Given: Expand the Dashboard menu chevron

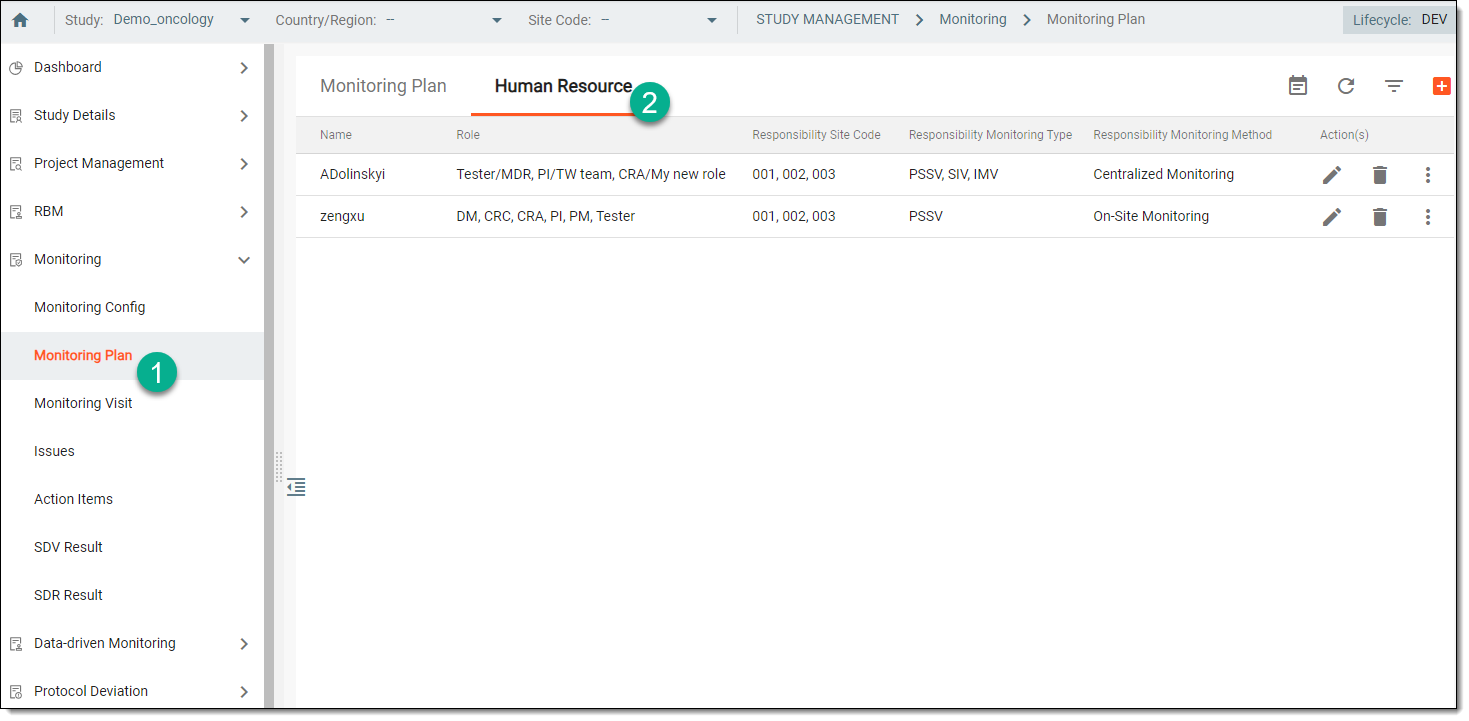Looking at the screenshot, I should 244,68.
